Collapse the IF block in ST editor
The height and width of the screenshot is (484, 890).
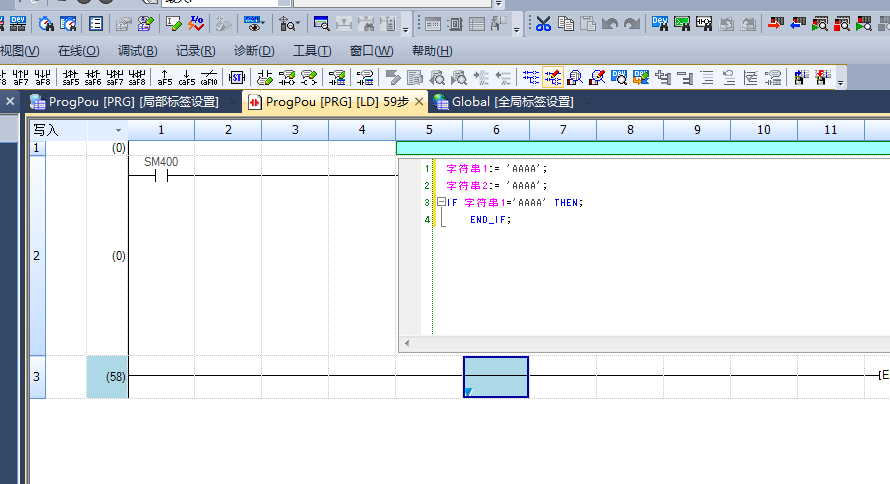point(441,202)
